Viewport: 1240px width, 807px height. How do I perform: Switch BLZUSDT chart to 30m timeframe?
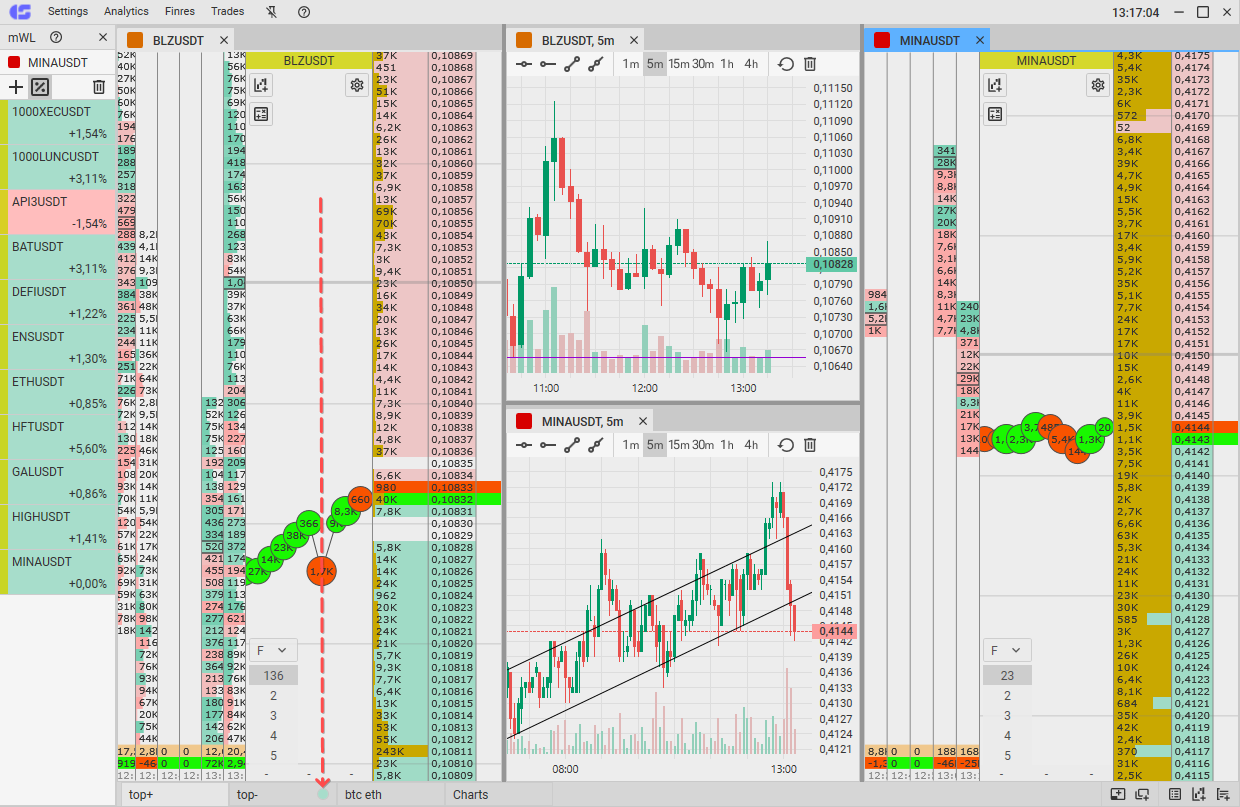pos(703,64)
